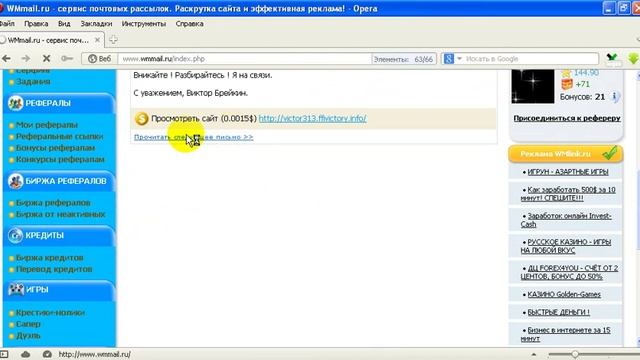Open Дуэль game link
Image resolution: width=640 pixels, height=360 pixels.
tap(28, 336)
